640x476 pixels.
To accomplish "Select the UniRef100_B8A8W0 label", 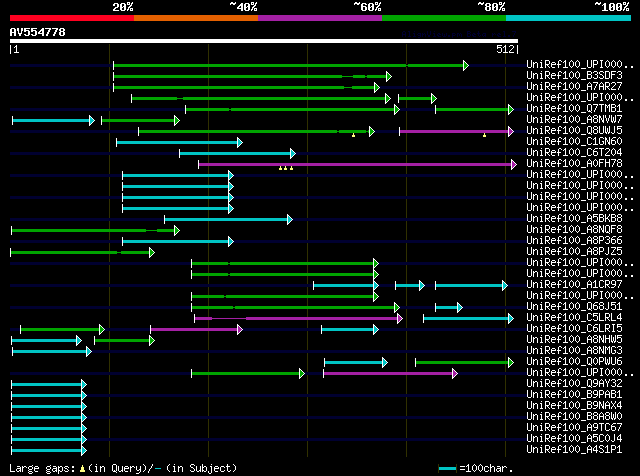I will 574,417.
